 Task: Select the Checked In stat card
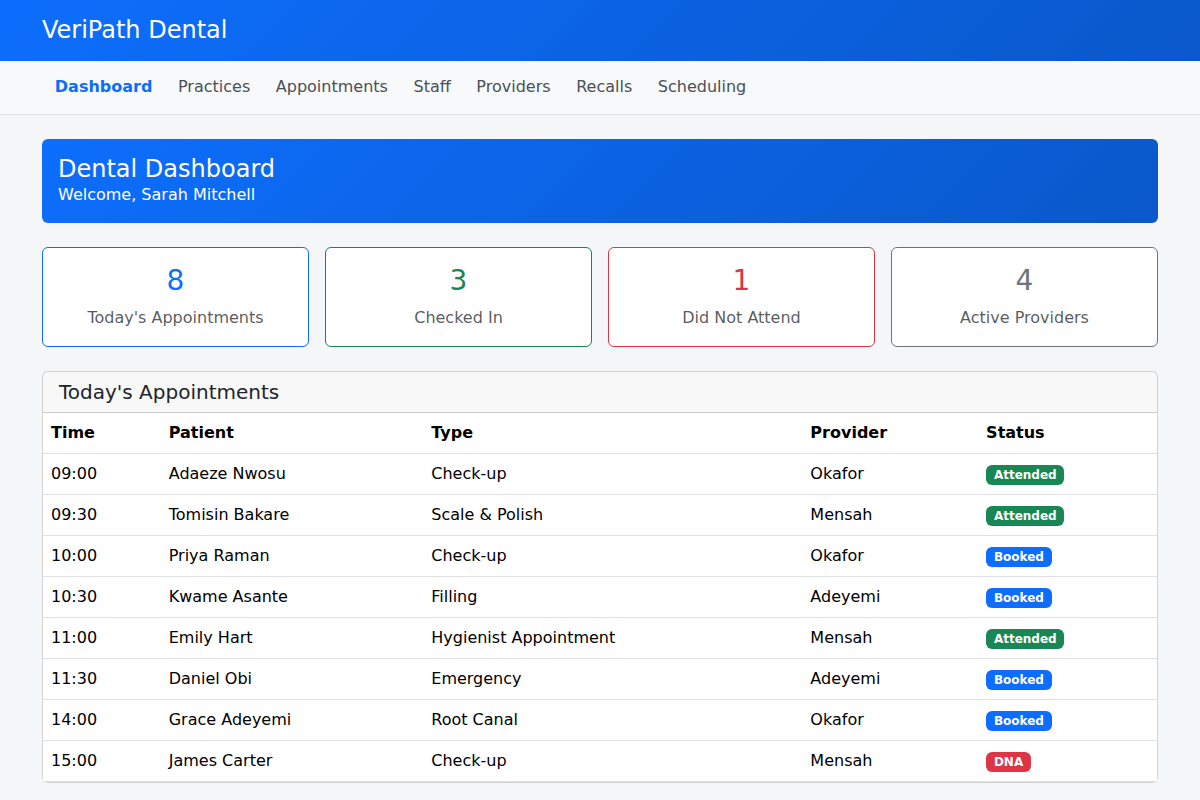point(458,297)
